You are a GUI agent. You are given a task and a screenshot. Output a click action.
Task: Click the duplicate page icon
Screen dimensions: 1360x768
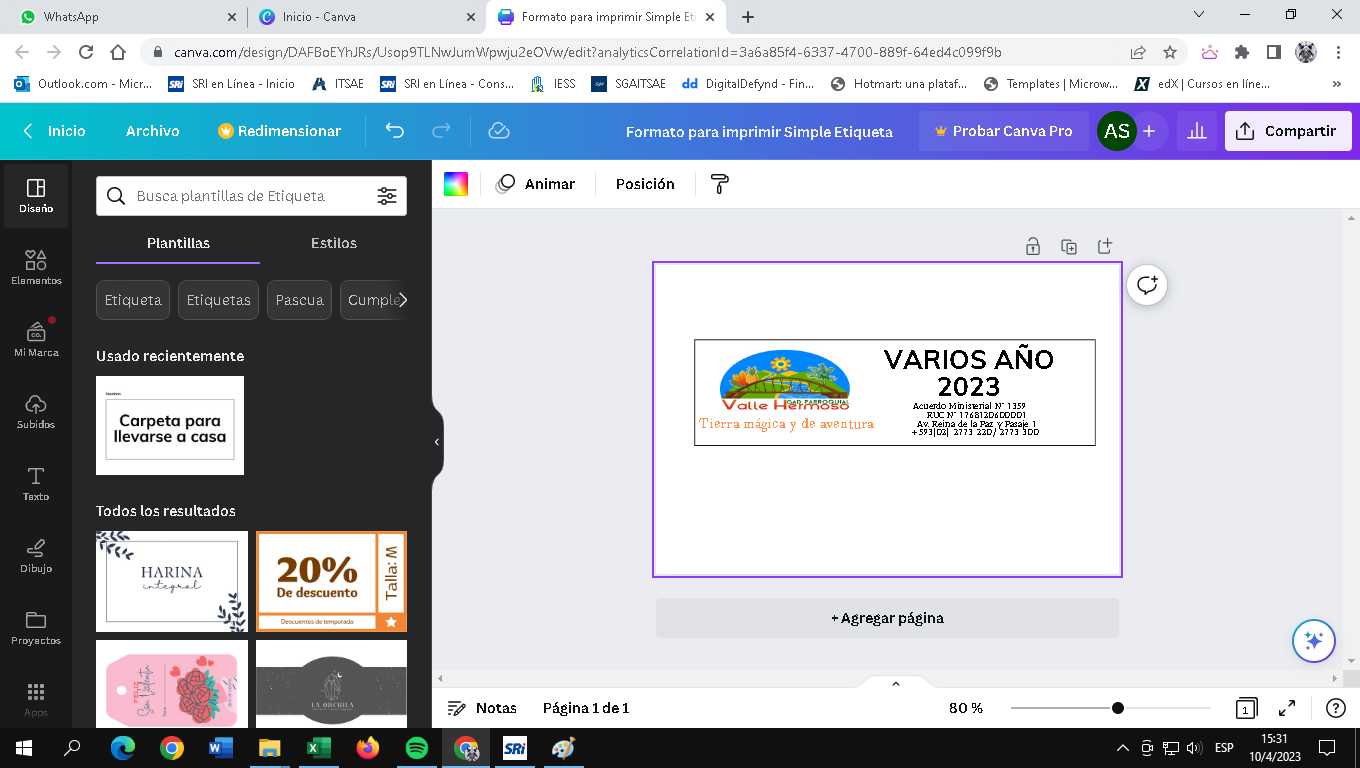(x=1069, y=246)
